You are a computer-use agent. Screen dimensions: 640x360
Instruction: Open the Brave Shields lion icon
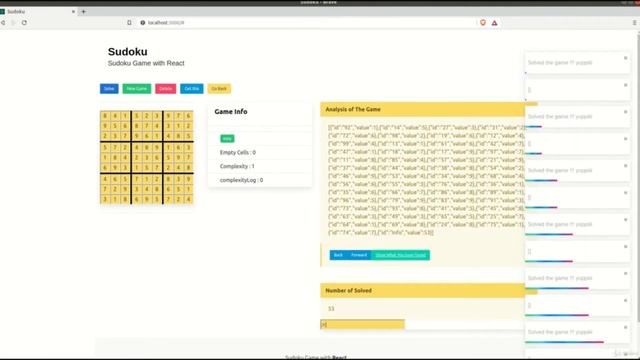483,23
